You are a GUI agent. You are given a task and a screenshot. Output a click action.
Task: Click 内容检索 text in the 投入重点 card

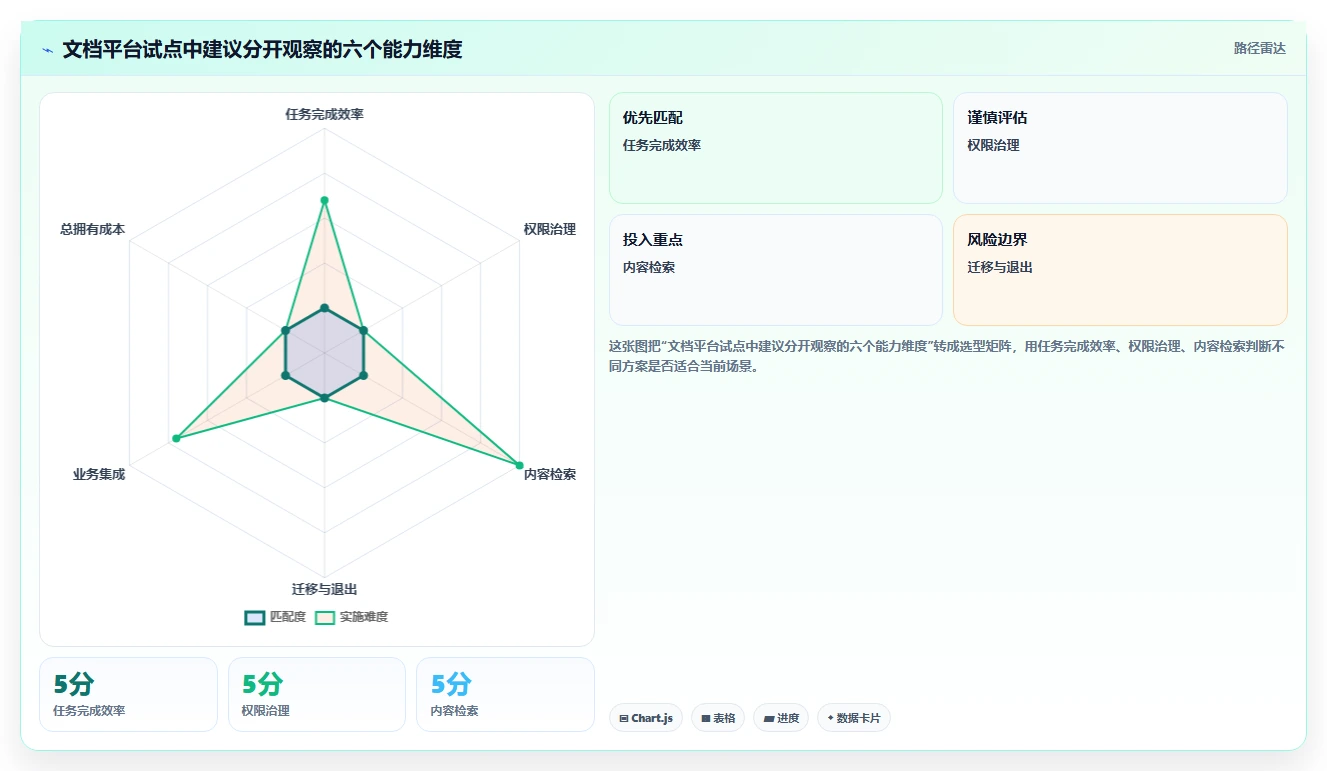tap(649, 267)
